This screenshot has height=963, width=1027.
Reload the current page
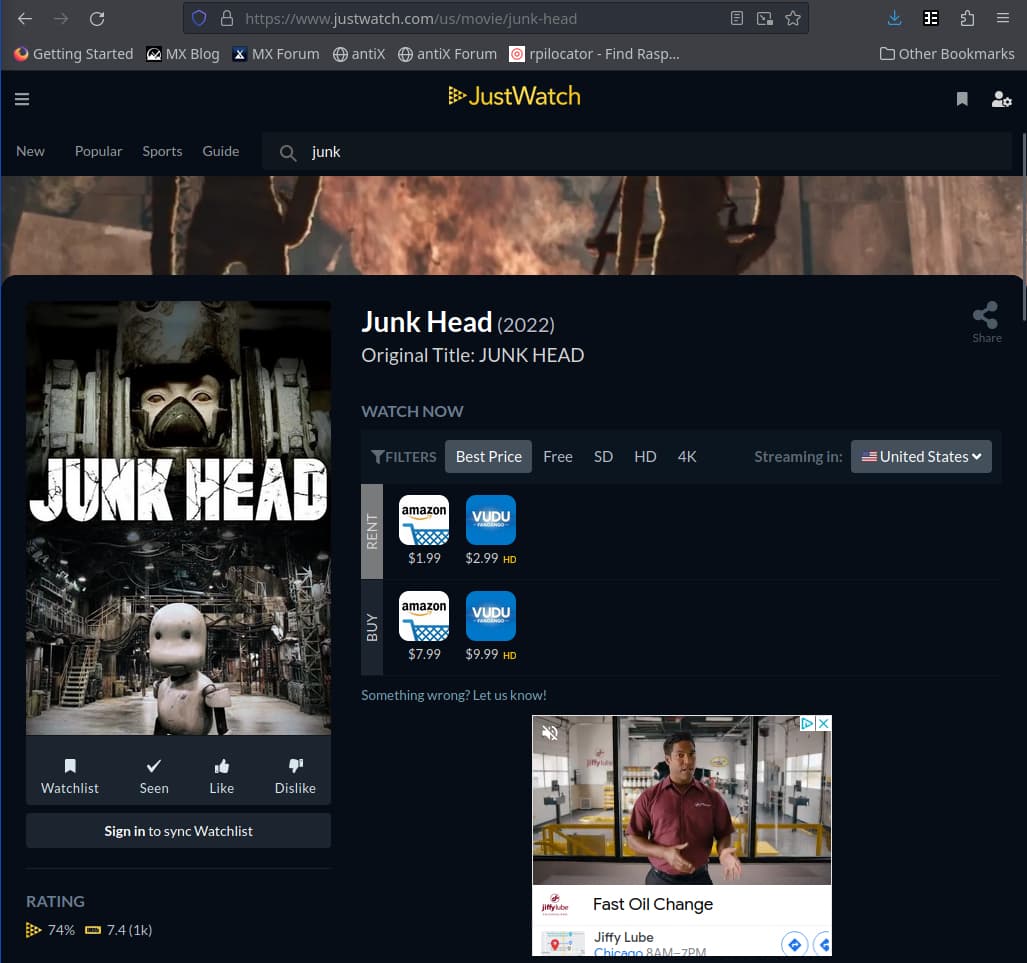(97, 18)
